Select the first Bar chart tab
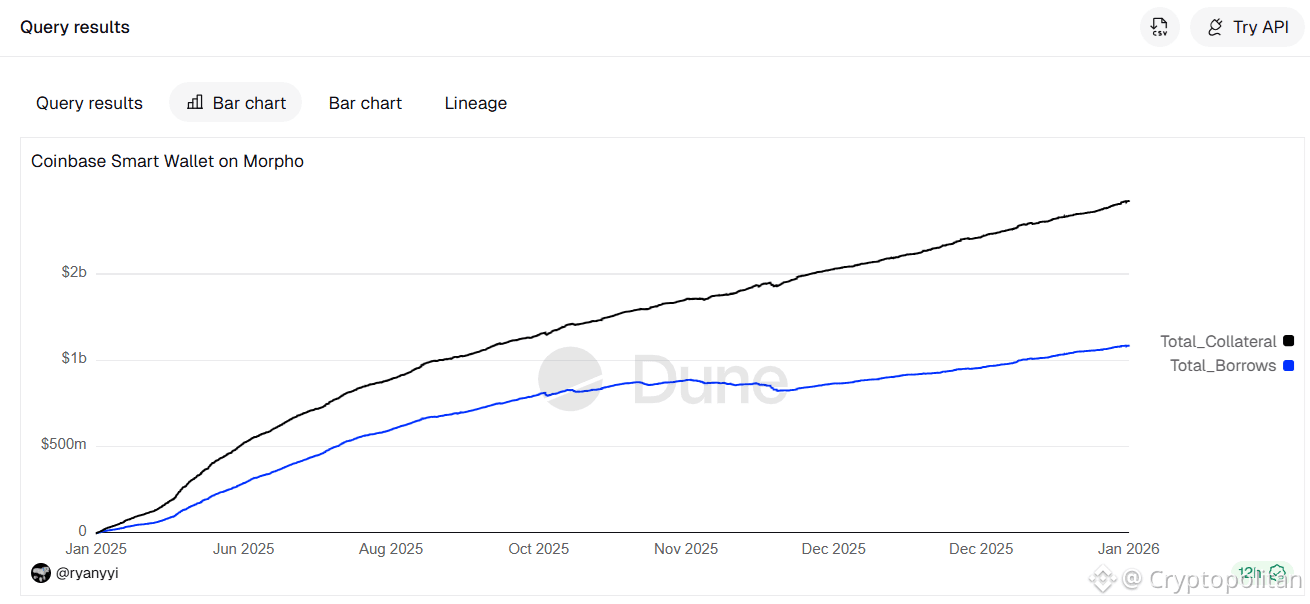The height and width of the screenshot is (604, 1310). (236, 103)
